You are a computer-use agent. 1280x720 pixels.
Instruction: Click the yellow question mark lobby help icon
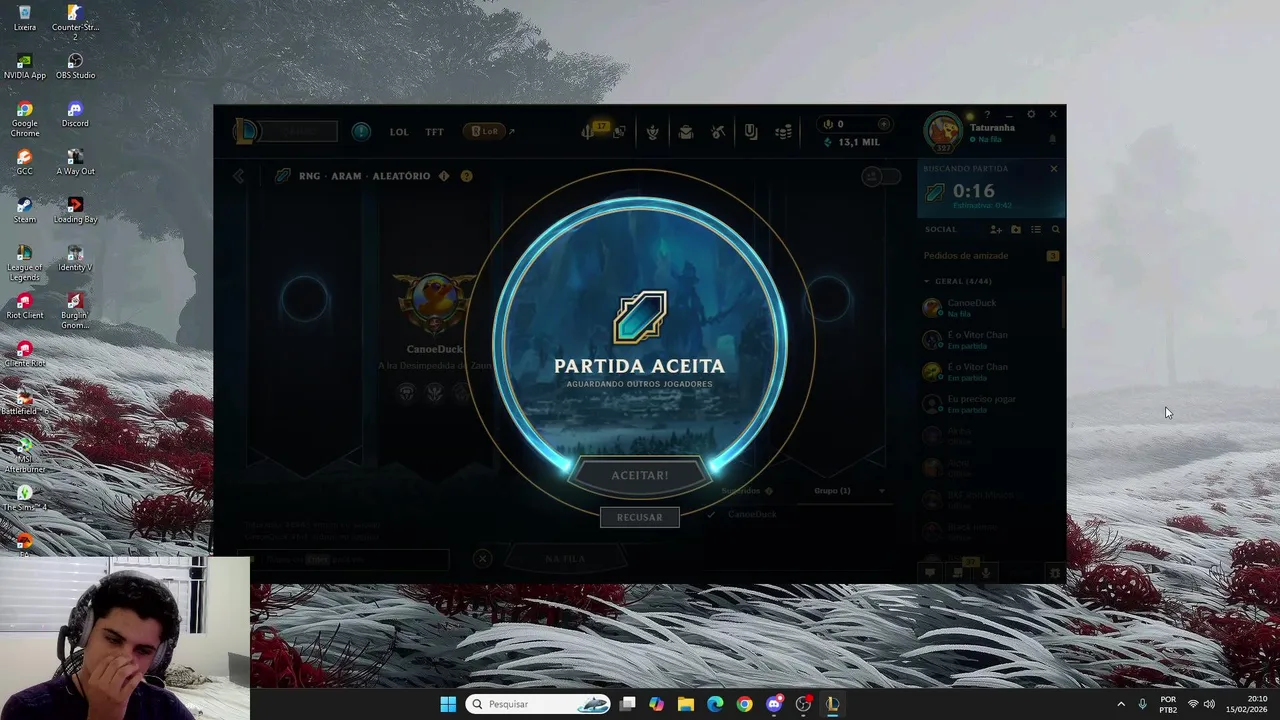pos(466,176)
